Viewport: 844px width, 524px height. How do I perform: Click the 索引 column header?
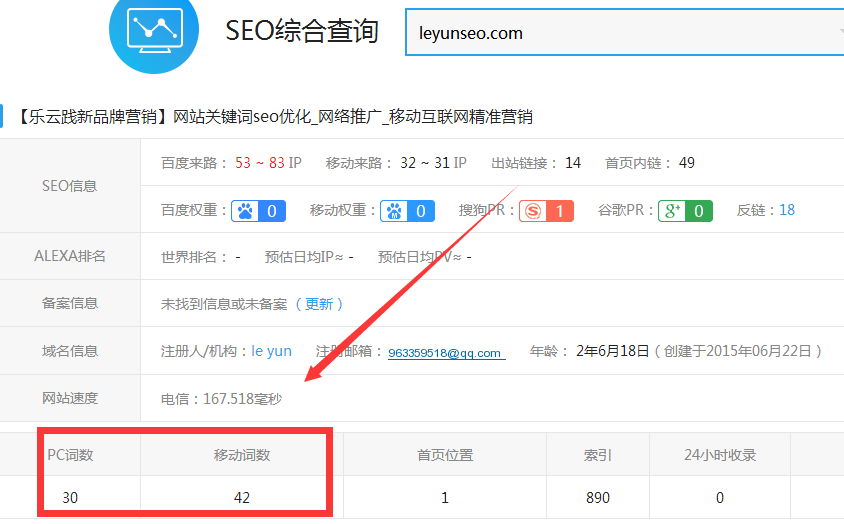[597, 455]
